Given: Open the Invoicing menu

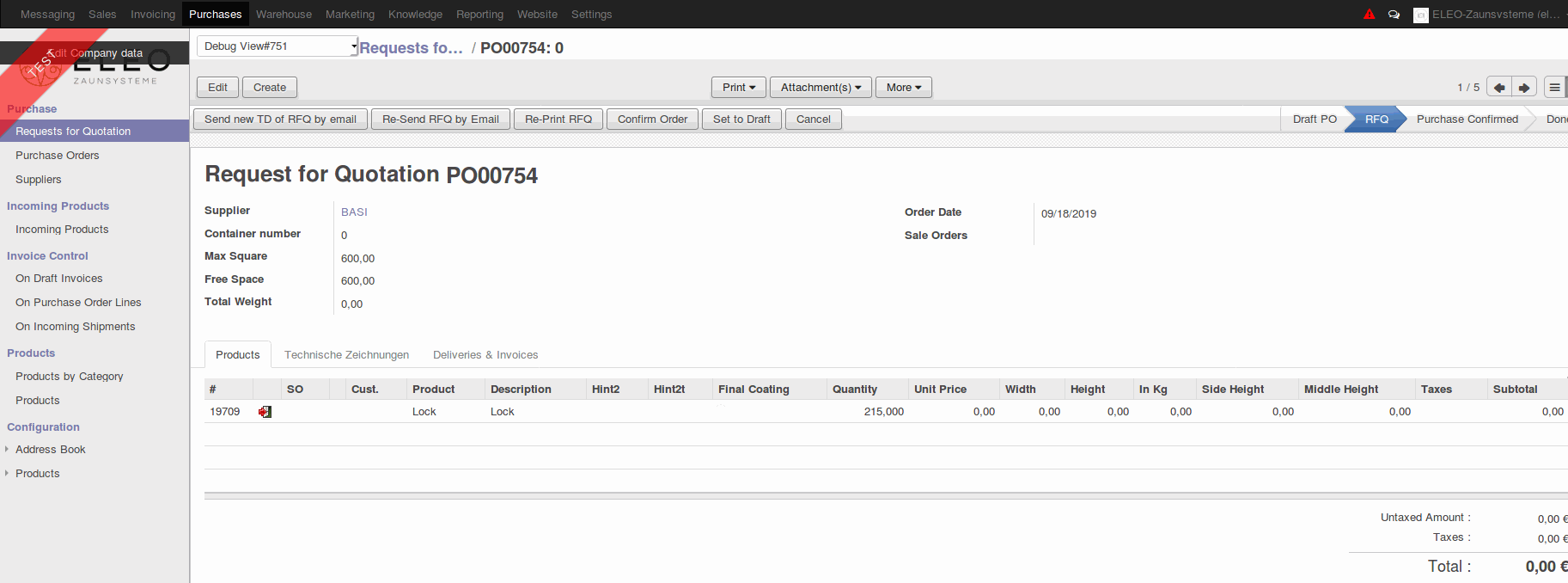Looking at the screenshot, I should [x=153, y=15].
